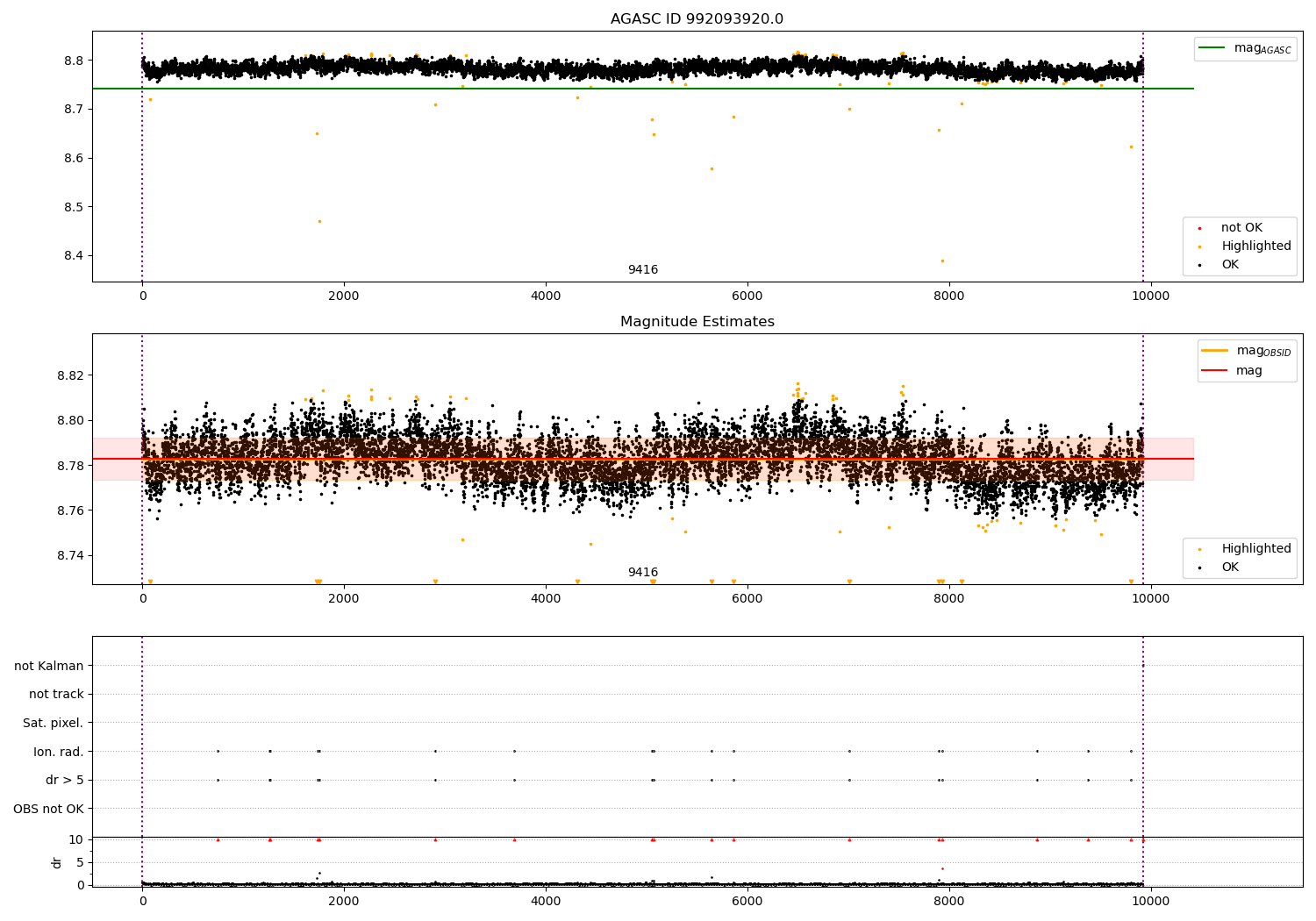Select the mag AGASC legend label in top plot
The width and height of the screenshot is (1316, 921).
(x=1262, y=48)
